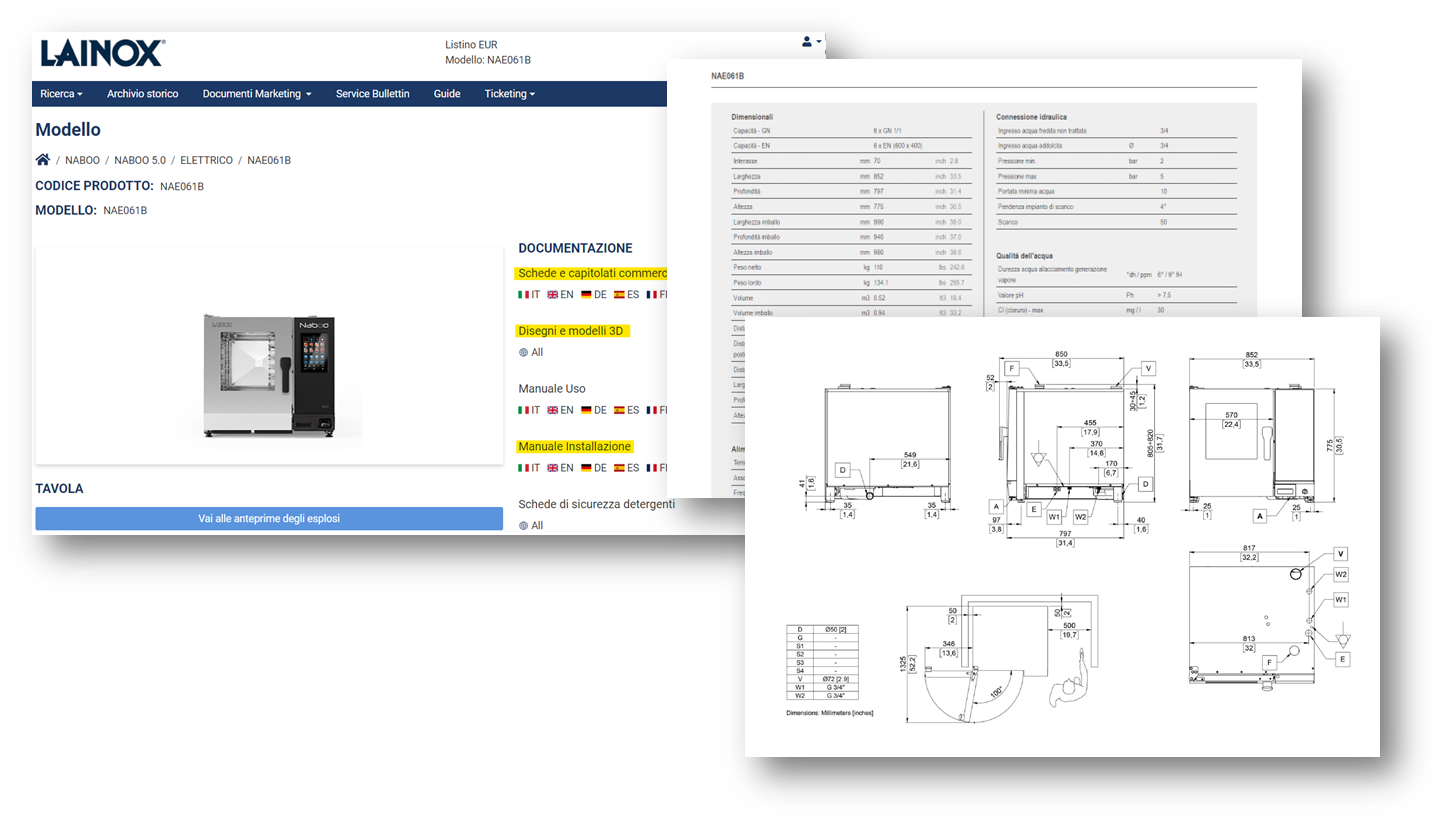Image resolution: width=1445 pixels, height=822 pixels.
Task: Select English flag under Manuale Uso
Action: (x=560, y=410)
